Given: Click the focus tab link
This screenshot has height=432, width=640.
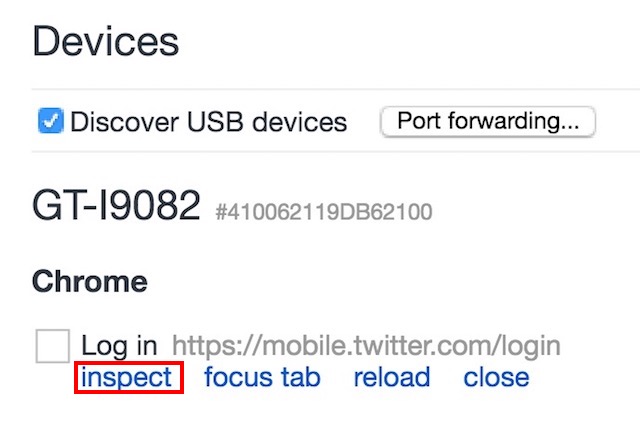Looking at the screenshot, I should [x=262, y=377].
